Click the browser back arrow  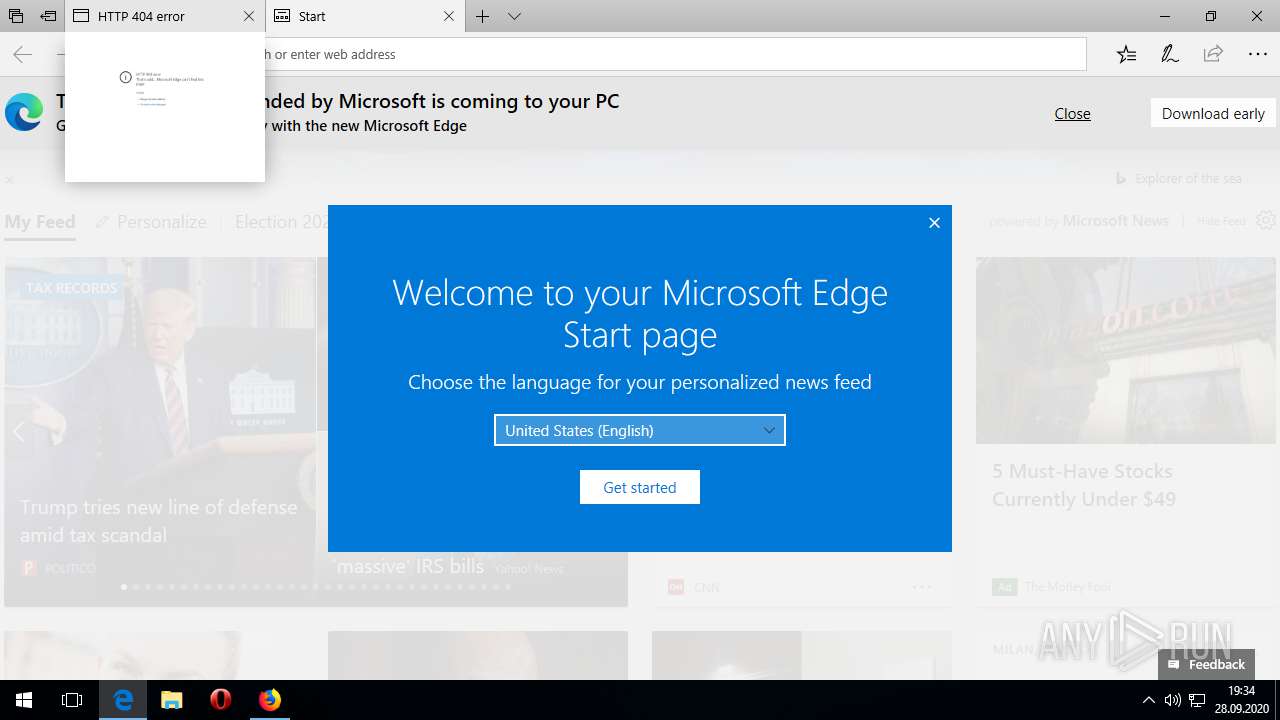pyautogui.click(x=22, y=54)
